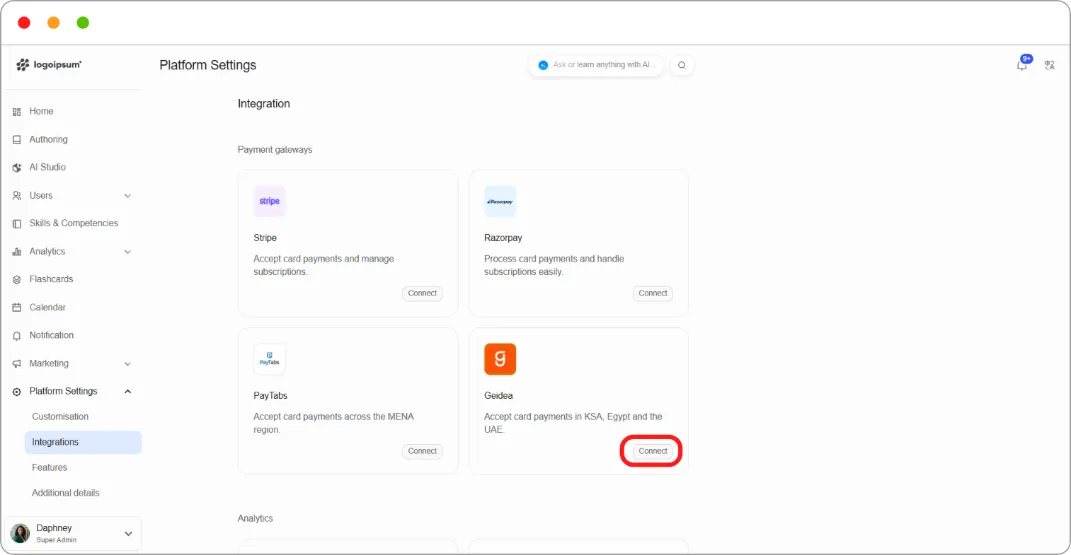Connect the Razorpay payment gateway
Image resolution: width=1071 pixels, height=555 pixels.
click(653, 294)
